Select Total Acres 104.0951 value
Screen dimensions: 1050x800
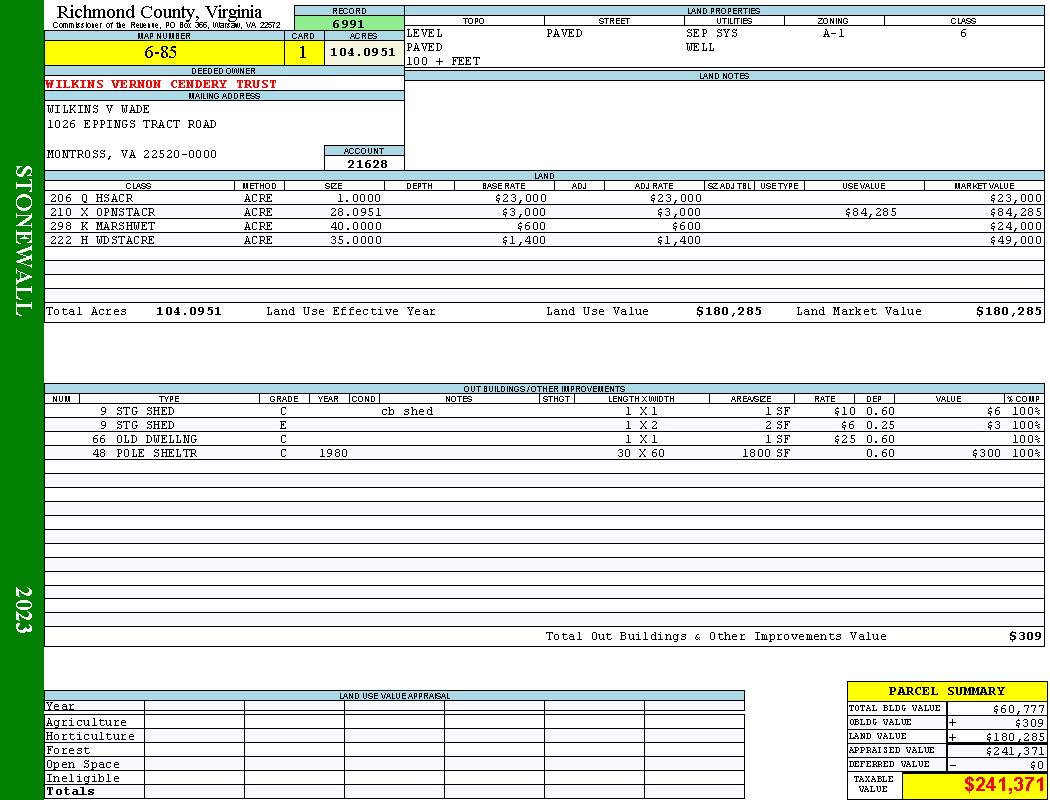click(188, 311)
